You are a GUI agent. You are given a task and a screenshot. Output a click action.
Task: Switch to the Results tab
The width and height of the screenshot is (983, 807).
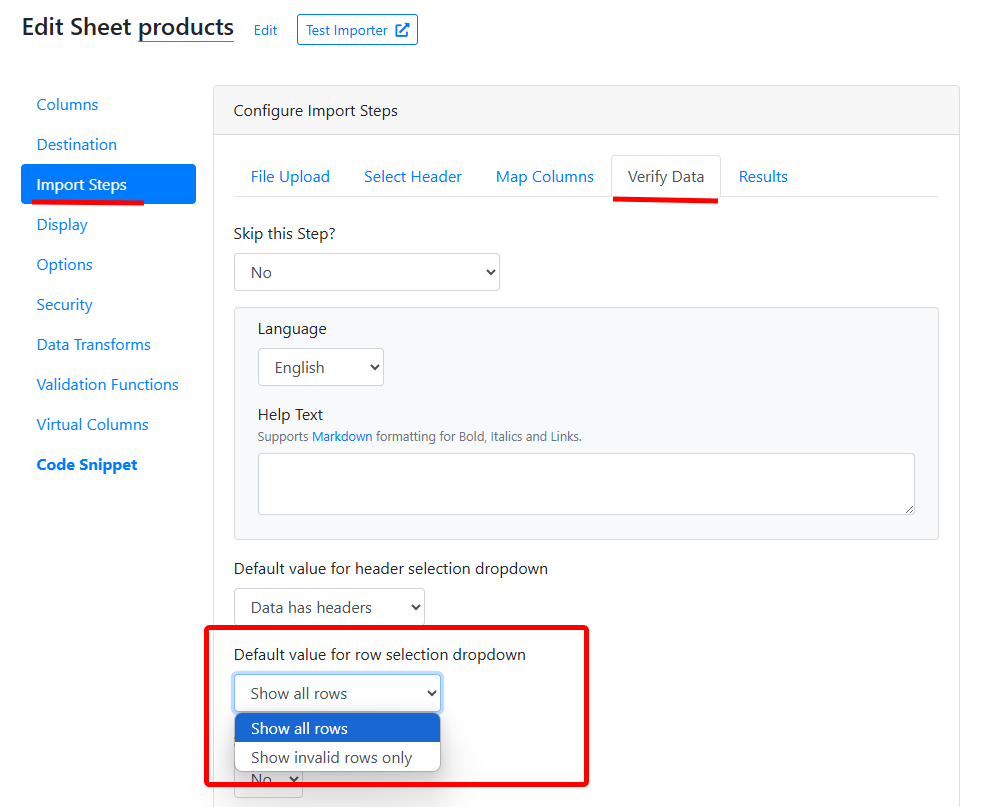click(763, 177)
